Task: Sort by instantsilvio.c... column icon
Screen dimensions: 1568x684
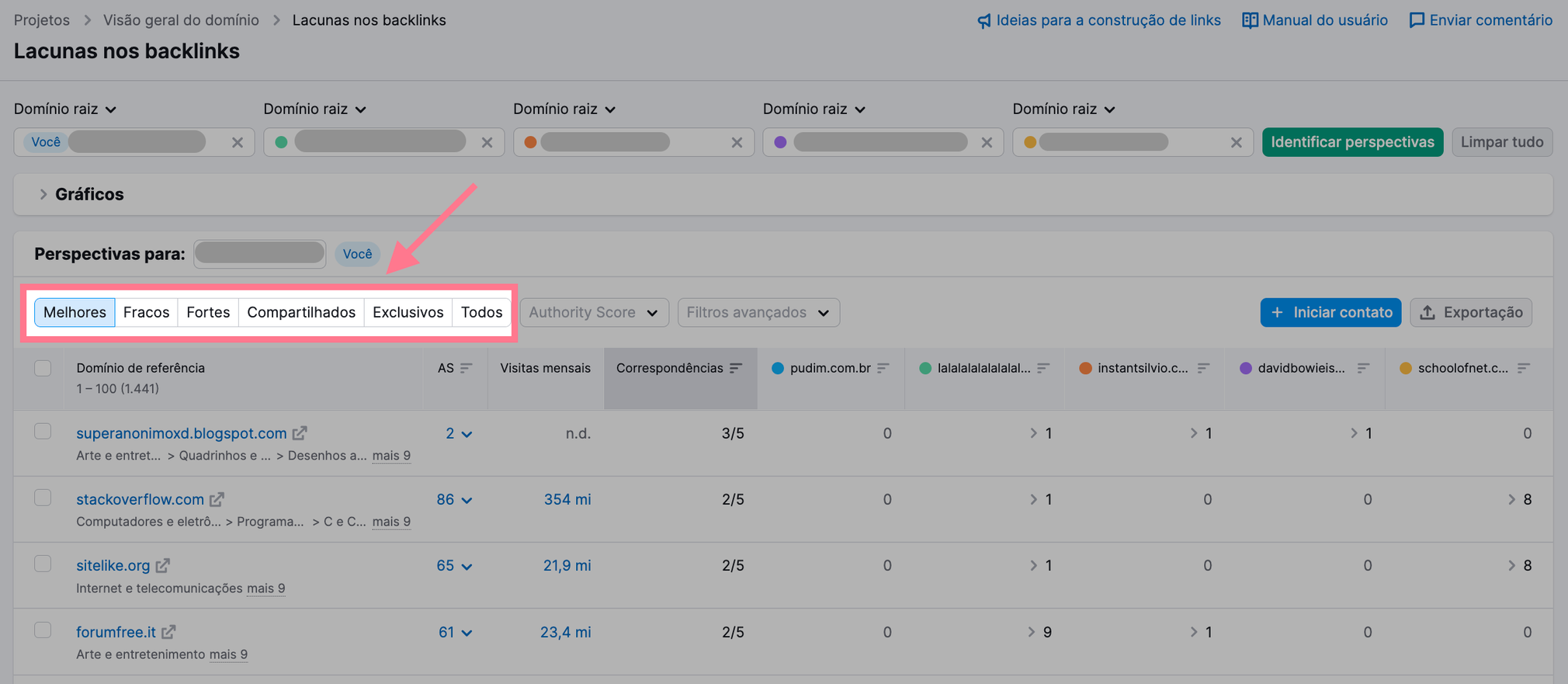Action: 1203,368
